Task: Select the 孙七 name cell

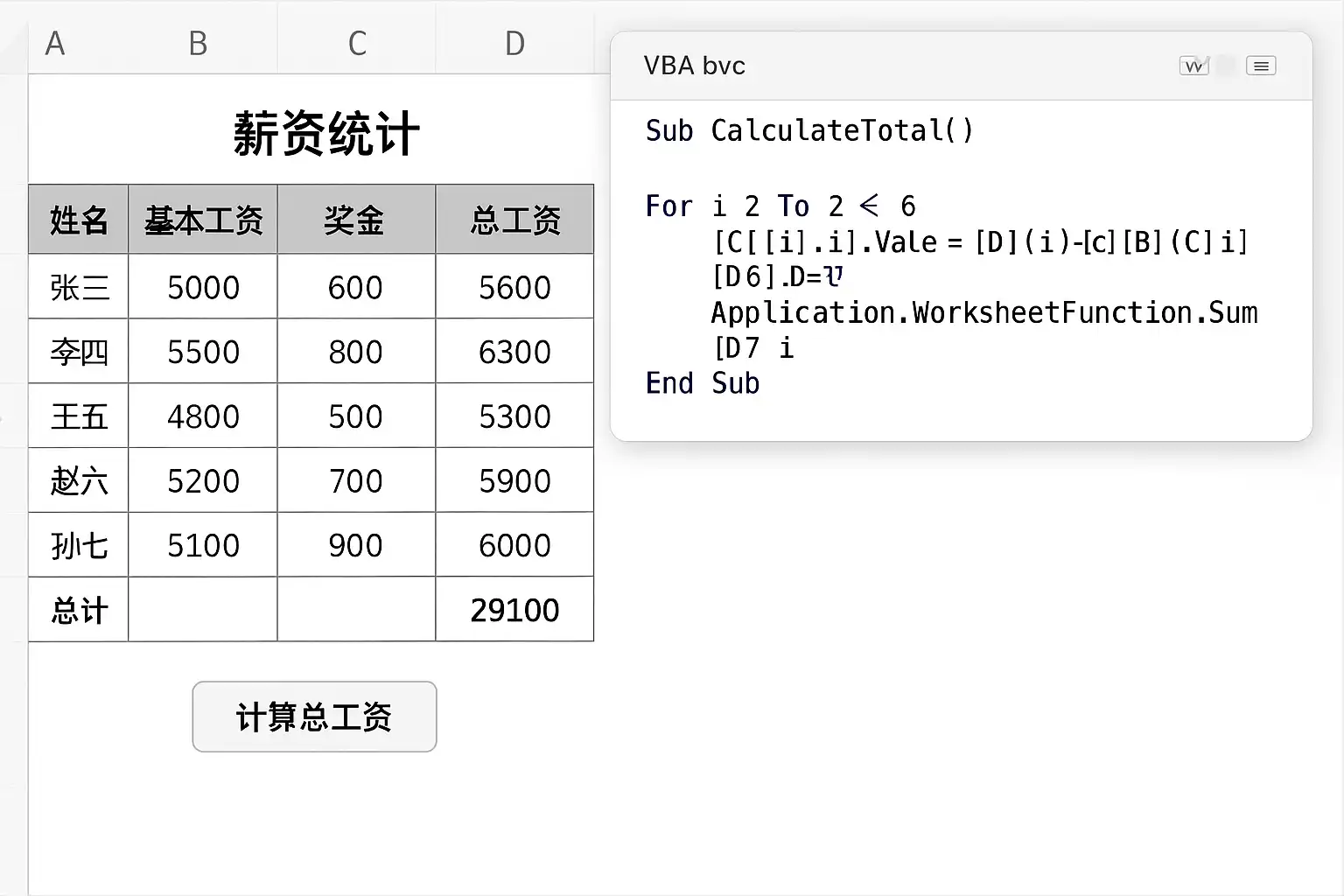Action: pos(79,546)
